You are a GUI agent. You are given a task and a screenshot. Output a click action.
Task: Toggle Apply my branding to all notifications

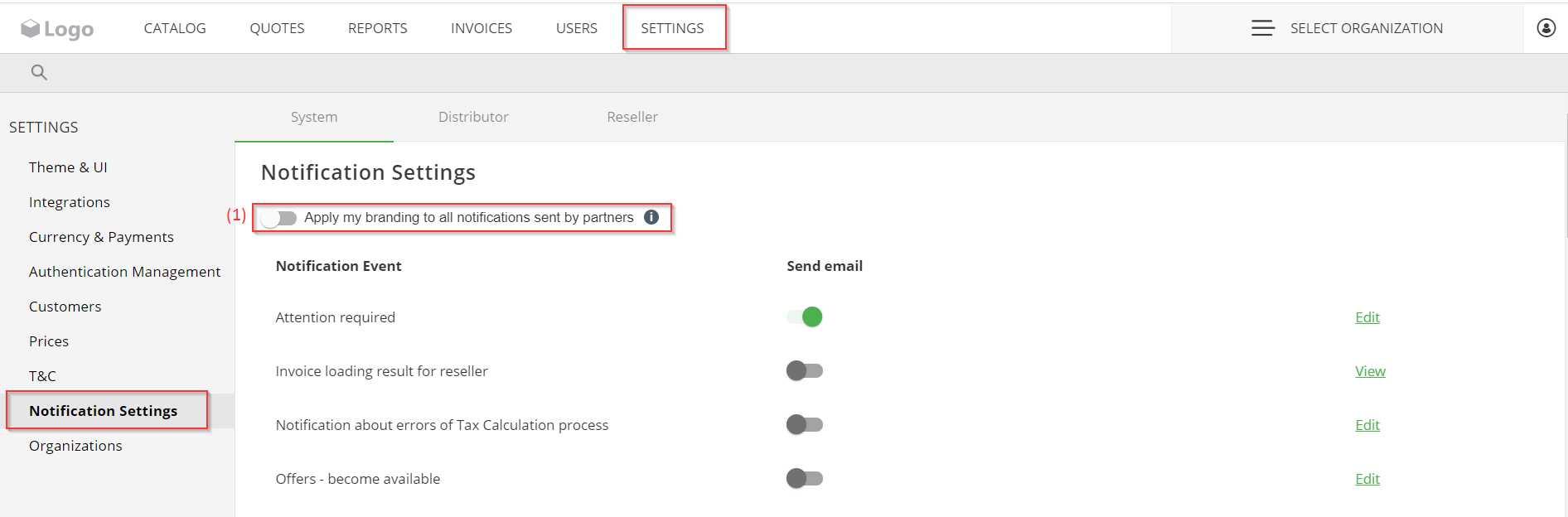pos(278,218)
